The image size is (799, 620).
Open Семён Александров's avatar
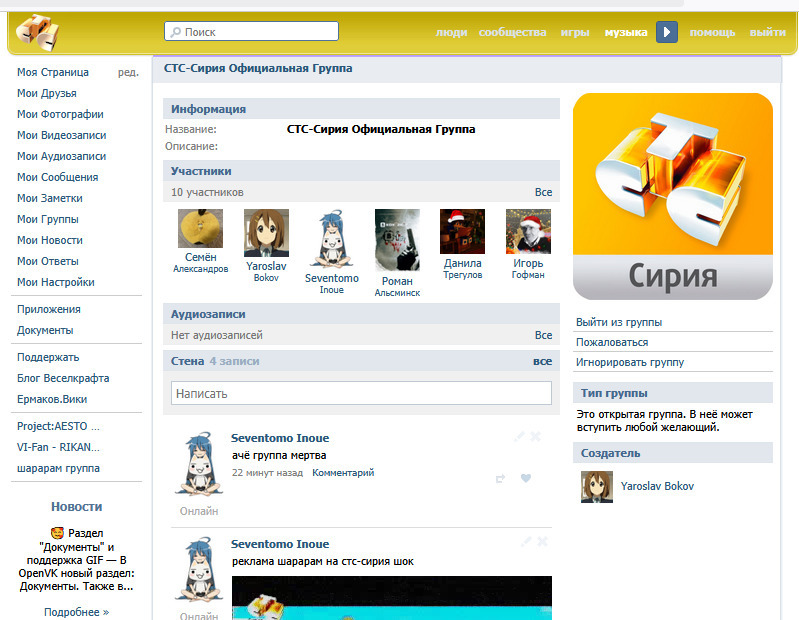200,228
